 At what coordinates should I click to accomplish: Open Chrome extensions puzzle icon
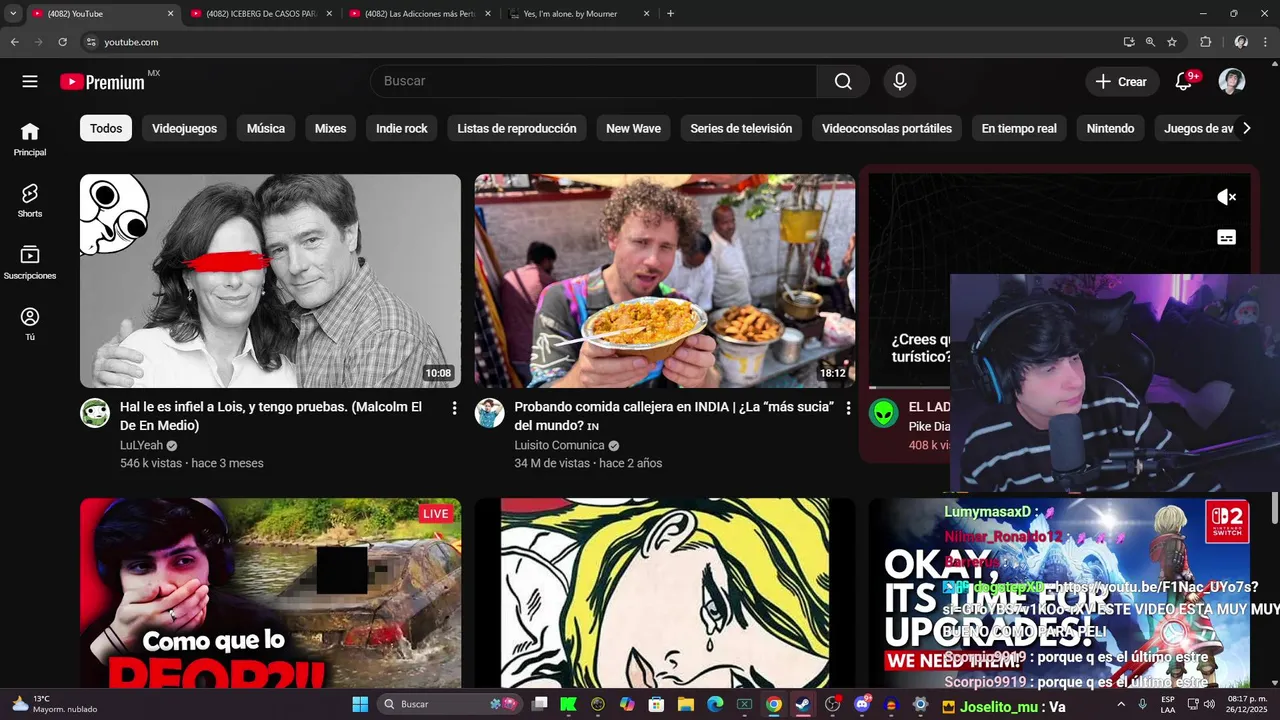tap(1205, 42)
